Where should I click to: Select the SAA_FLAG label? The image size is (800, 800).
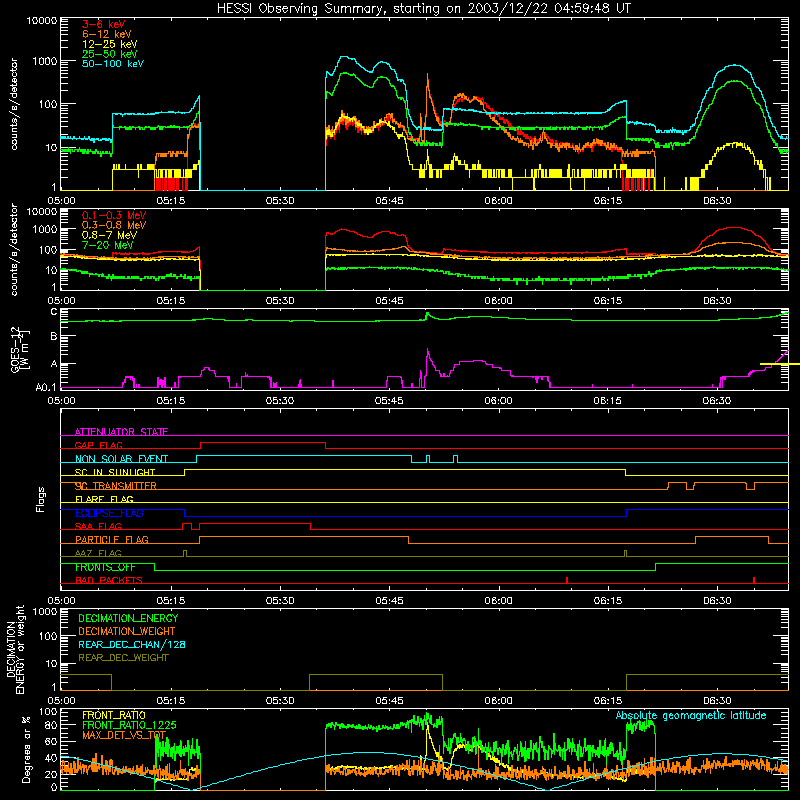(98, 526)
